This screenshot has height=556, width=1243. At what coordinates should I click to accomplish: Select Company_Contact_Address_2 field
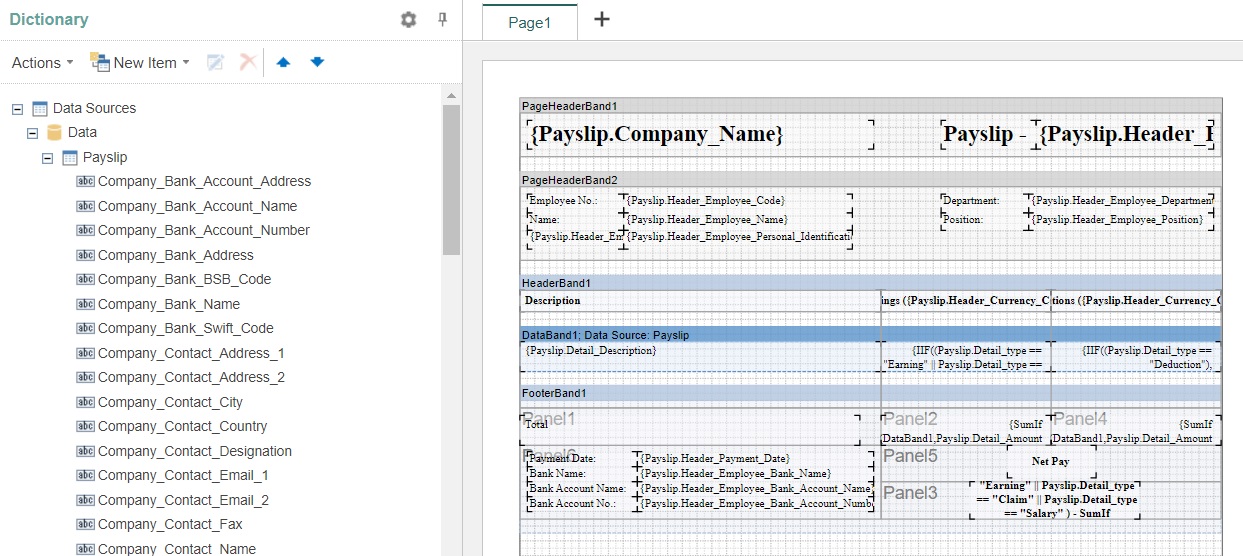[x=191, y=377]
